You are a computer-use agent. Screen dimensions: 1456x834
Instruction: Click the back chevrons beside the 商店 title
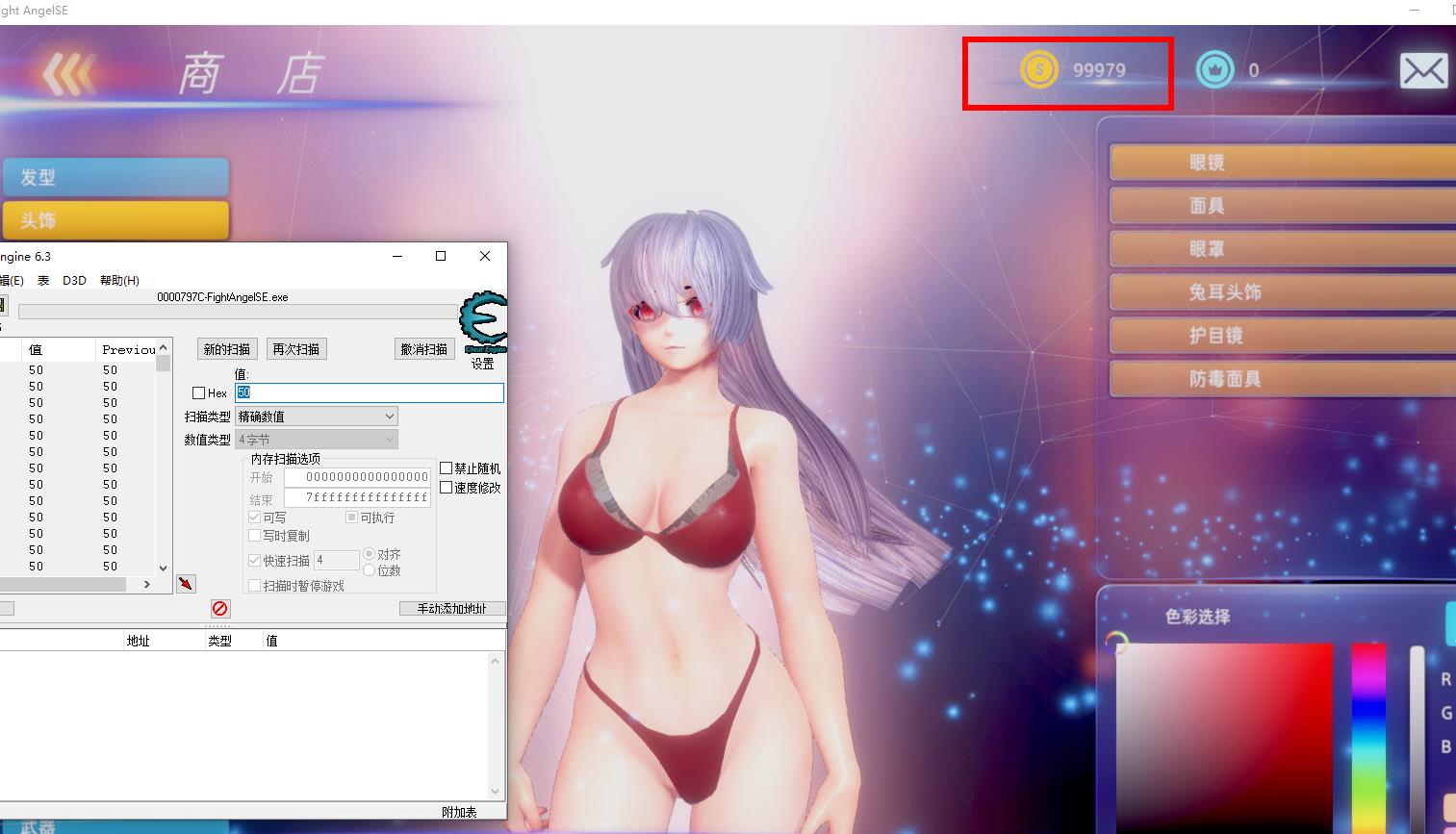coord(68,73)
